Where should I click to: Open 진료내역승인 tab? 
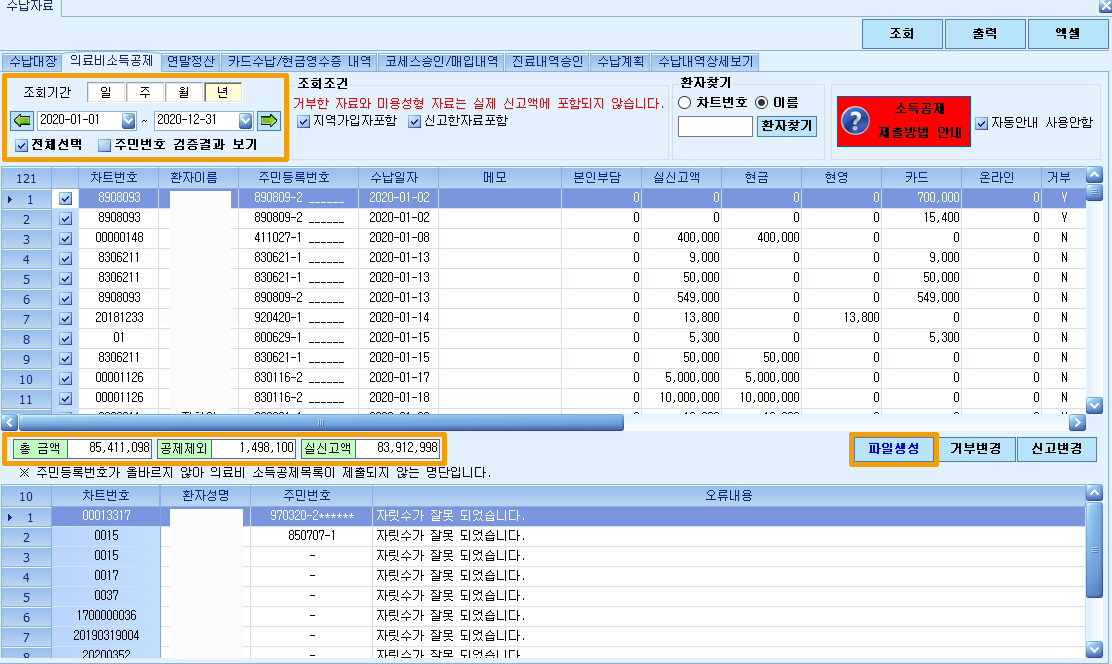click(547, 62)
